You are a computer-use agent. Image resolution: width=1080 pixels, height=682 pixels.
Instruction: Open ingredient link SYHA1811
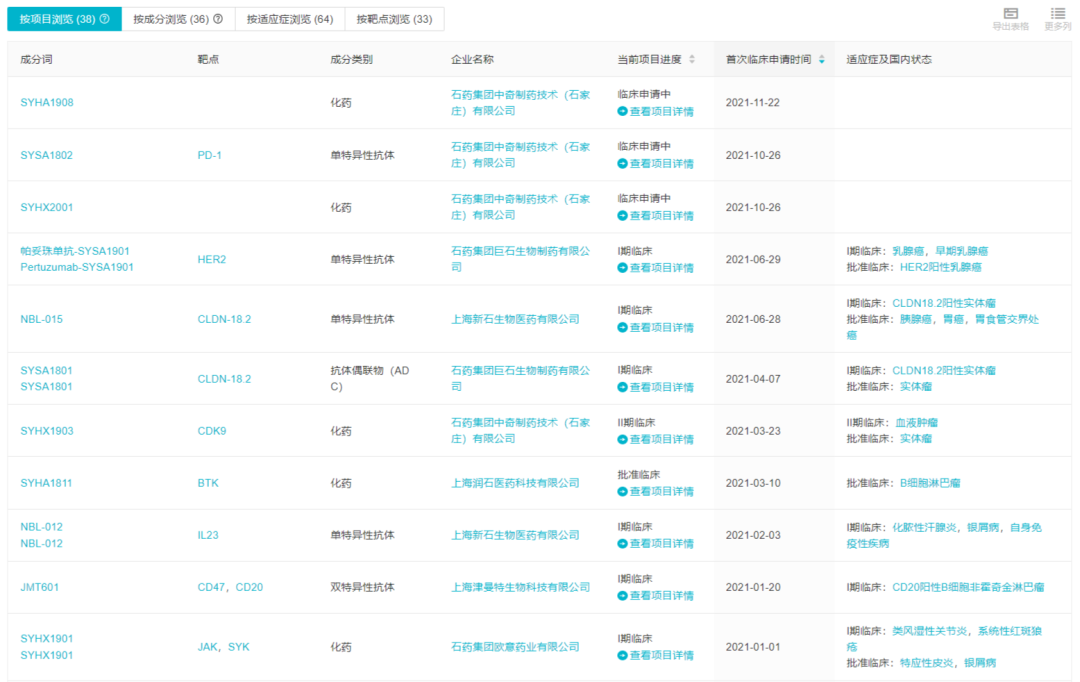45,484
